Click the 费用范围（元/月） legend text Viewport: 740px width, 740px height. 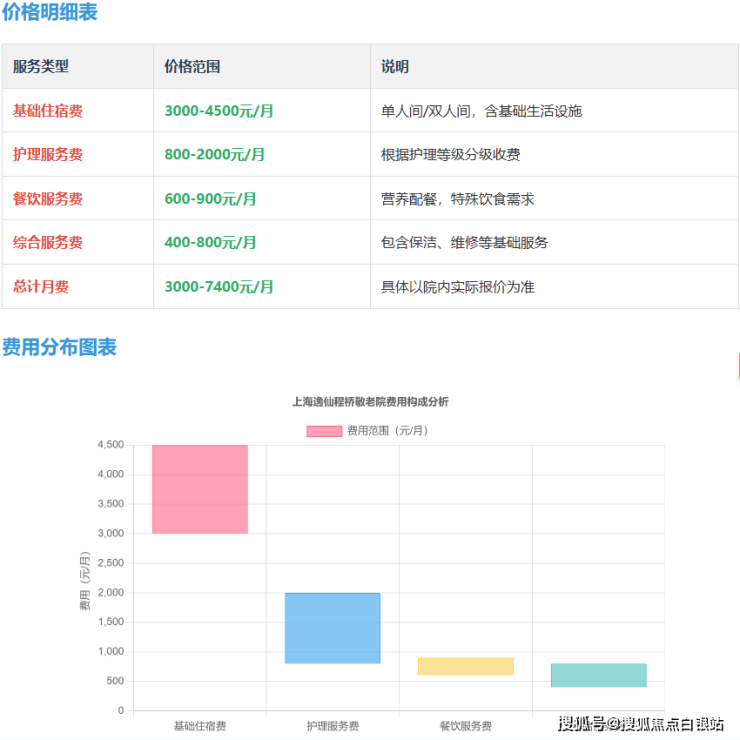tap(387, 431)
